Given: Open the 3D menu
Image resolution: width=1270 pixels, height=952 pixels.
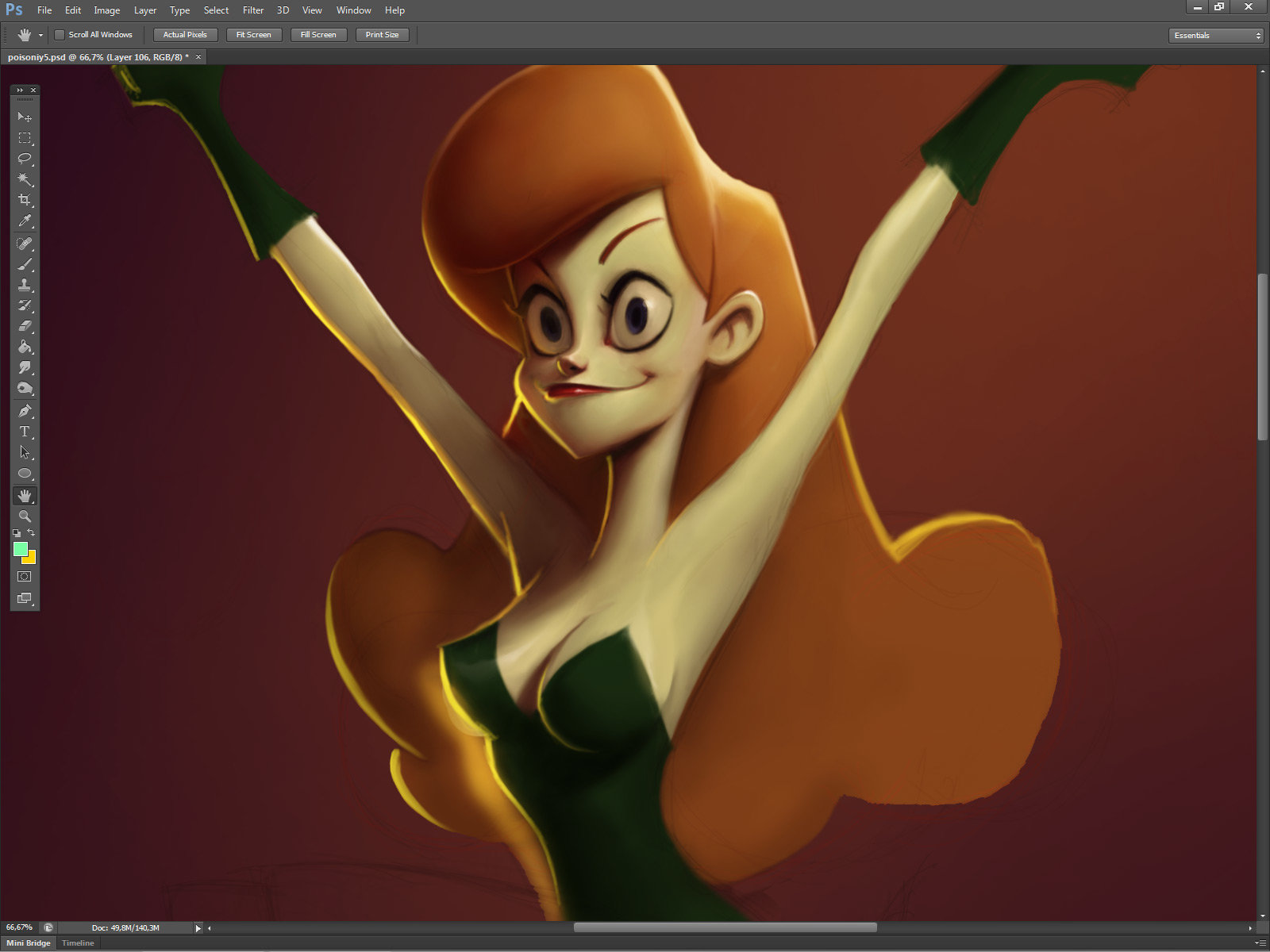Looking at the screenshot, I should [x=283, y=10].
